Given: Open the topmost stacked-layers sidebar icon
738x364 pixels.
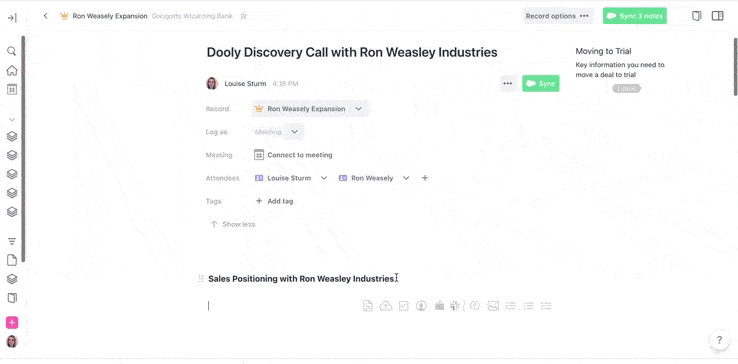Looking at the screenshot, I should [x=12, y=137].
